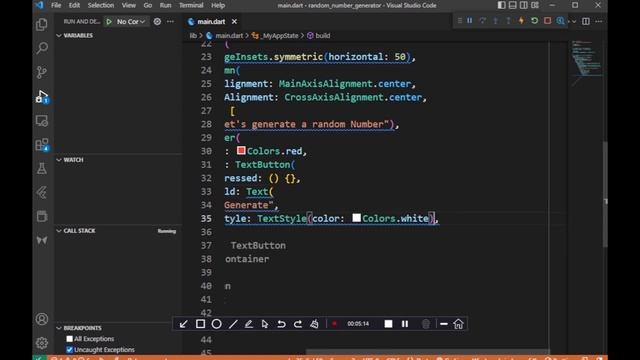Image resolution: width=640 pixels, height=360 pixels.
Task: Open the File menu
Action: 56,5
